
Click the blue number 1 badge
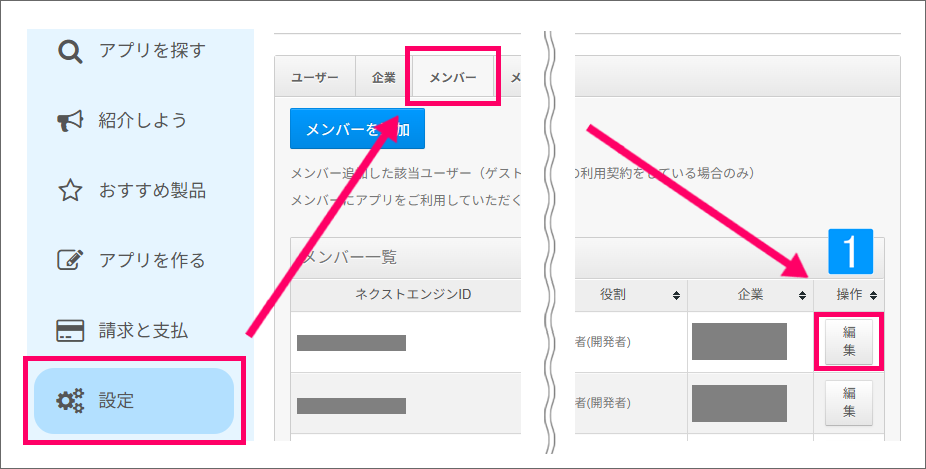click(851, 252)
